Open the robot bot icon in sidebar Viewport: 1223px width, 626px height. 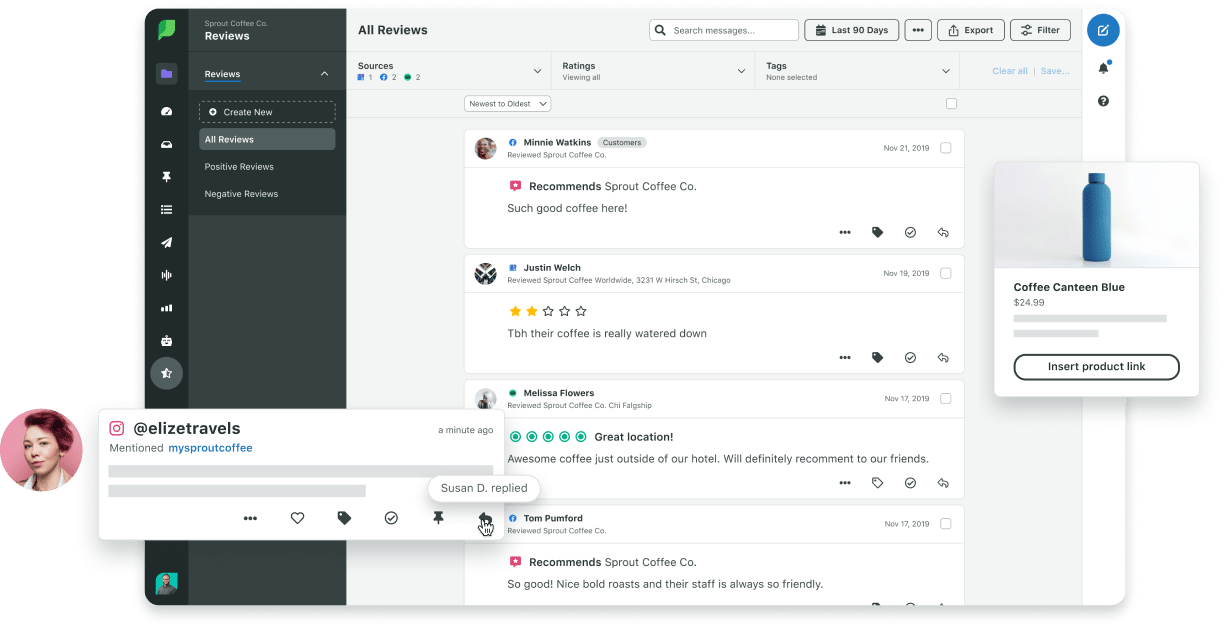click(166, 341)
